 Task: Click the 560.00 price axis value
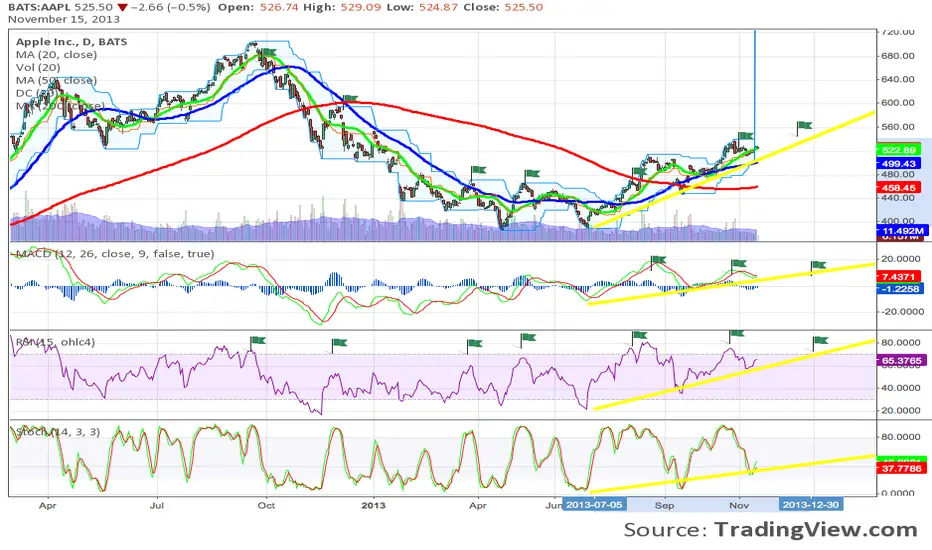899,127
